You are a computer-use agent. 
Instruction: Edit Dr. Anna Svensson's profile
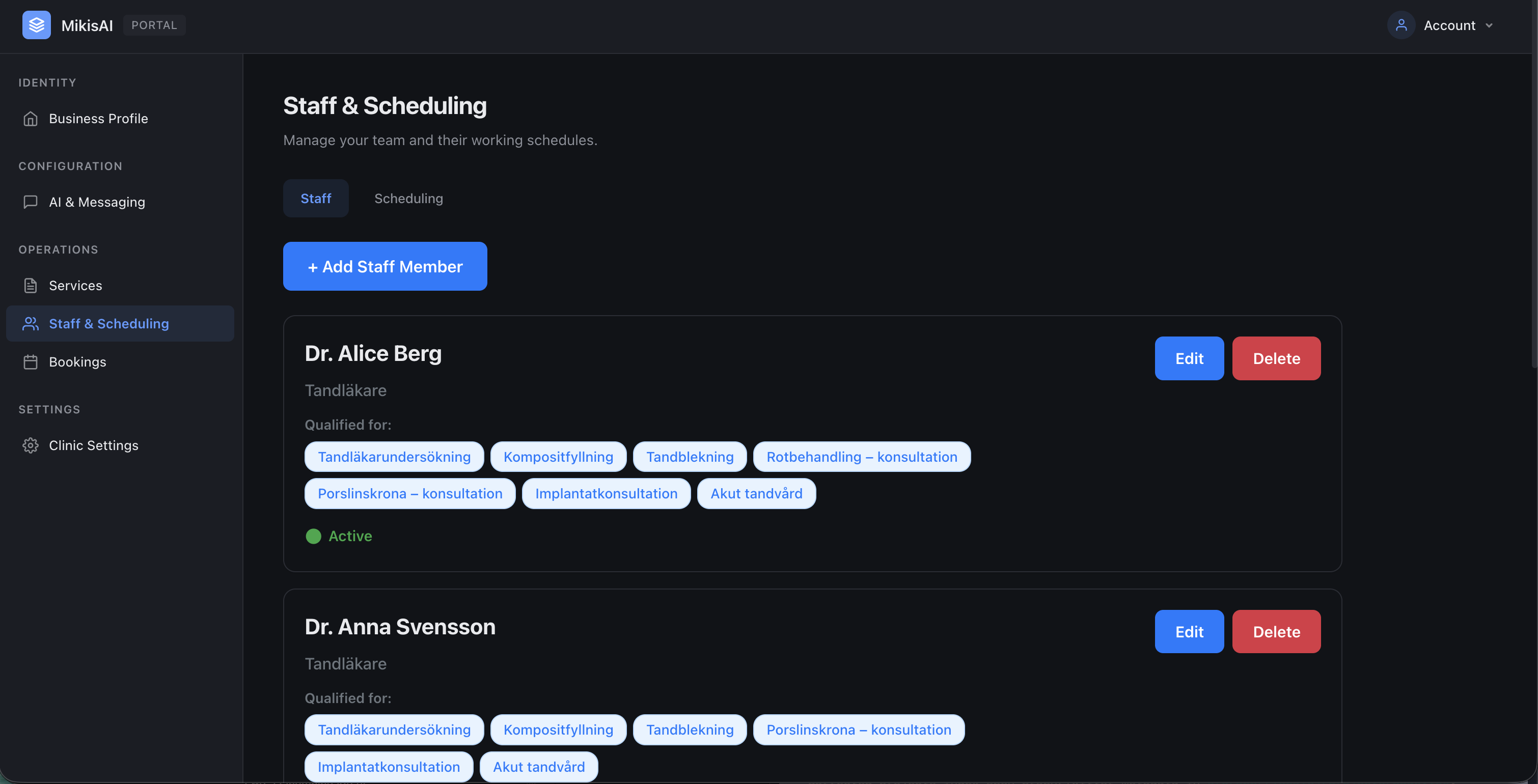click(x=1189, y=632)
